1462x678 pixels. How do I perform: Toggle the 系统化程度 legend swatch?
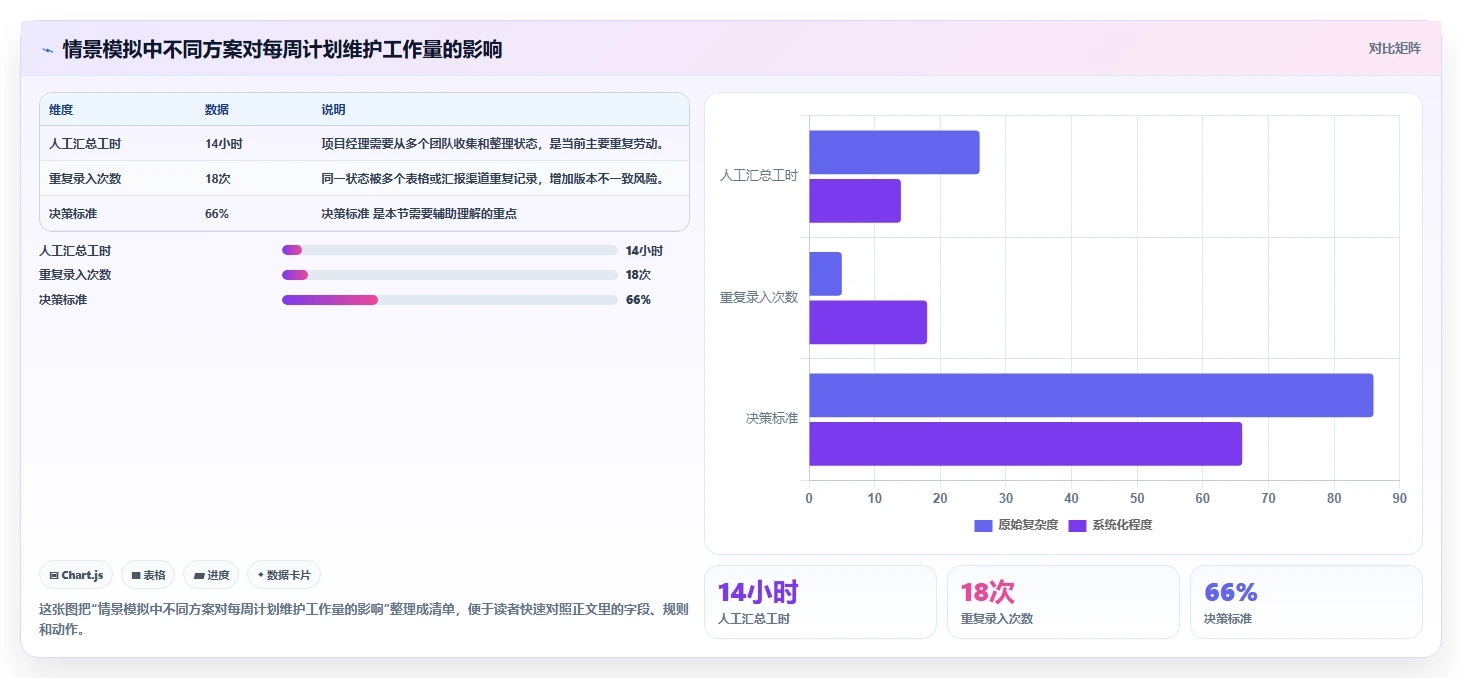1077,525
